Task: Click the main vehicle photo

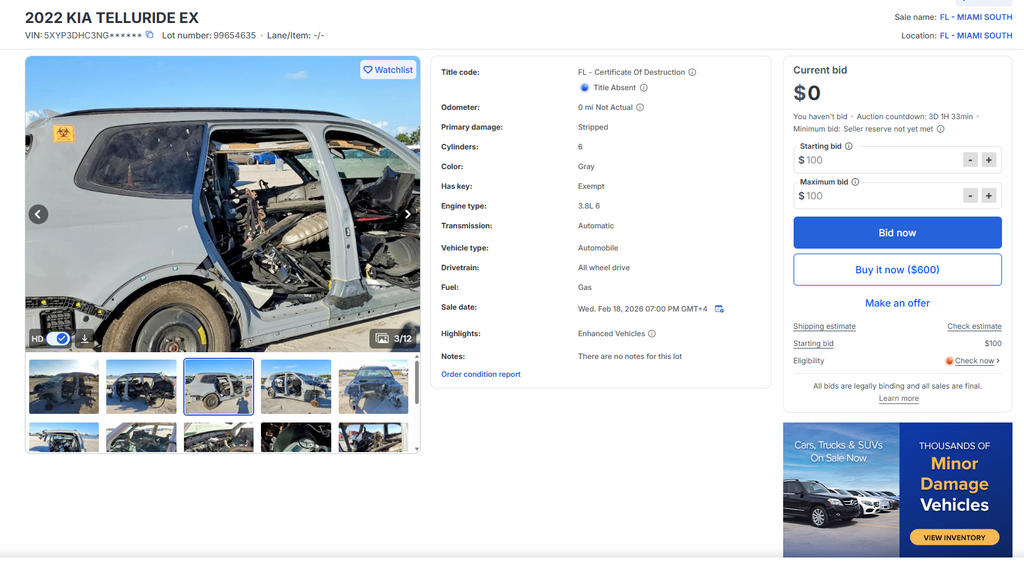Action: click(223, 204)
